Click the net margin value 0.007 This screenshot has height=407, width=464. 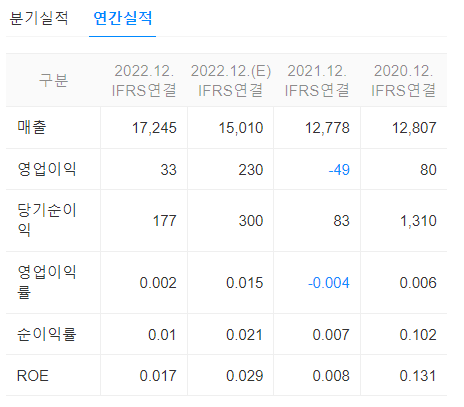point(331,335)
